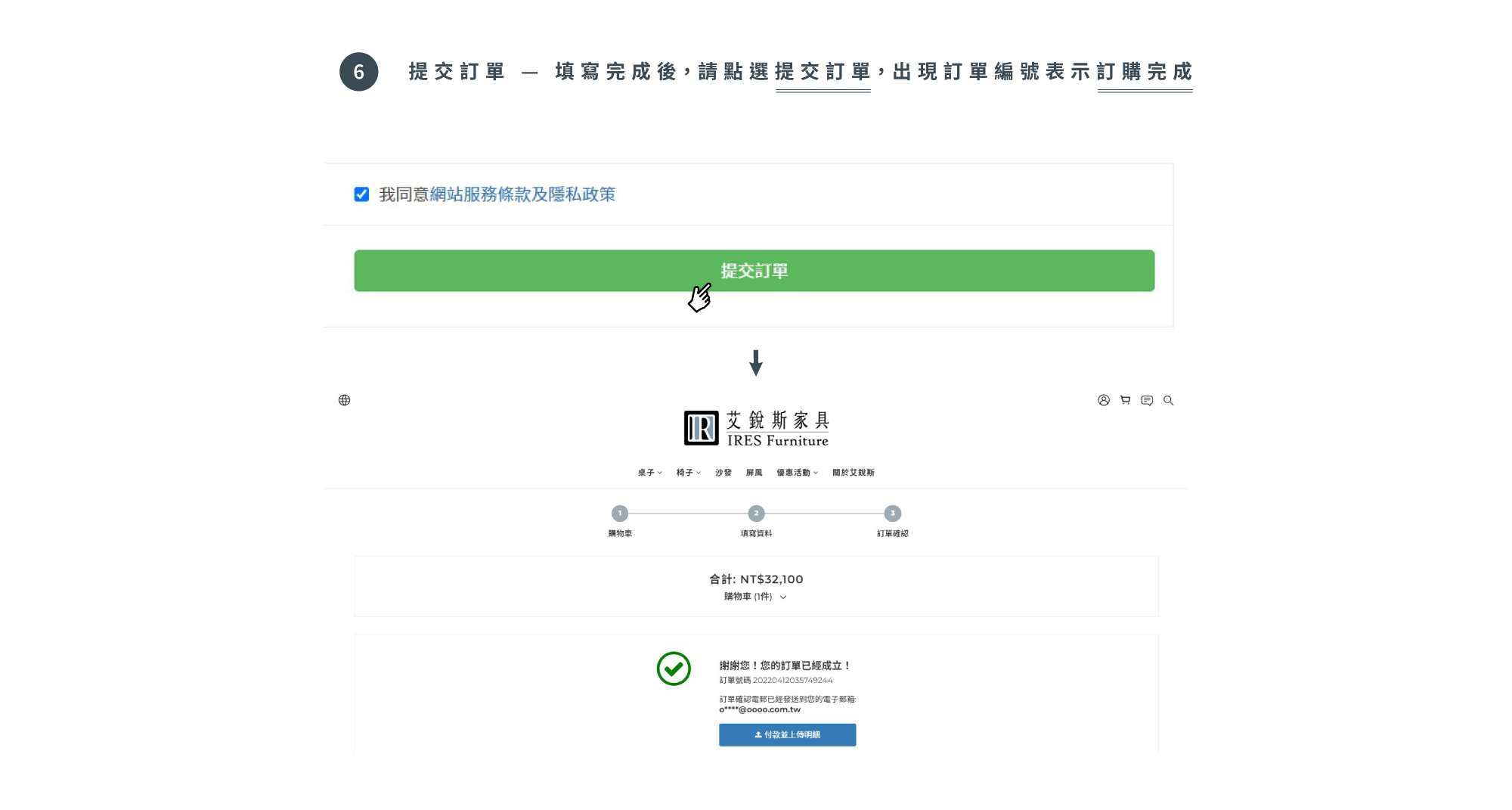
Task: Open the 屏風 menu item
Action: point(754,473)
